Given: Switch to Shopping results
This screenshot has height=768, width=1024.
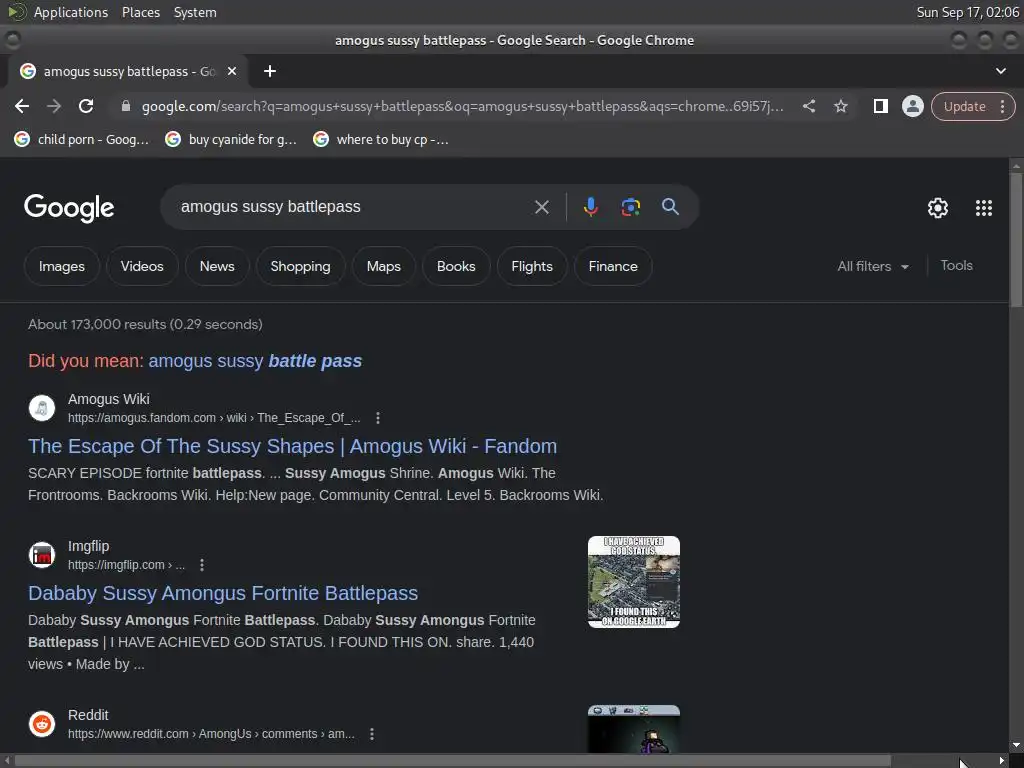Looking at the screenshot, I should pyautogui.click(x=300, y=266).
